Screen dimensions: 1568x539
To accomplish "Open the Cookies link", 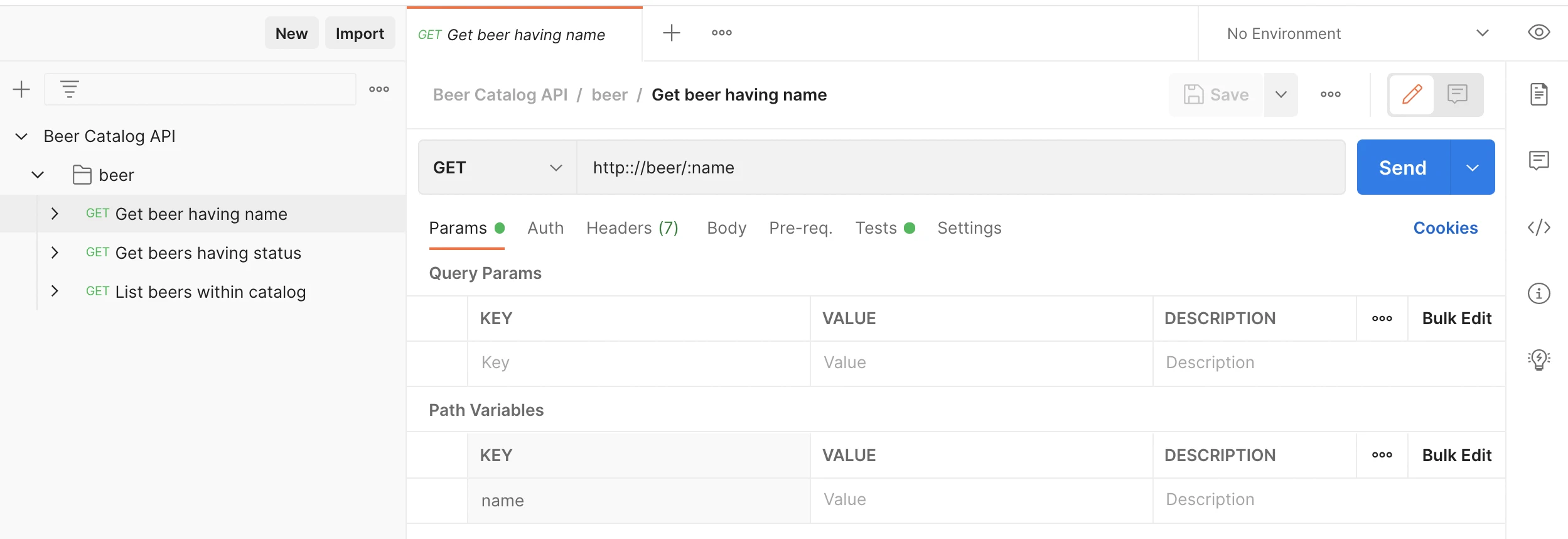I will click(1445, 228).
